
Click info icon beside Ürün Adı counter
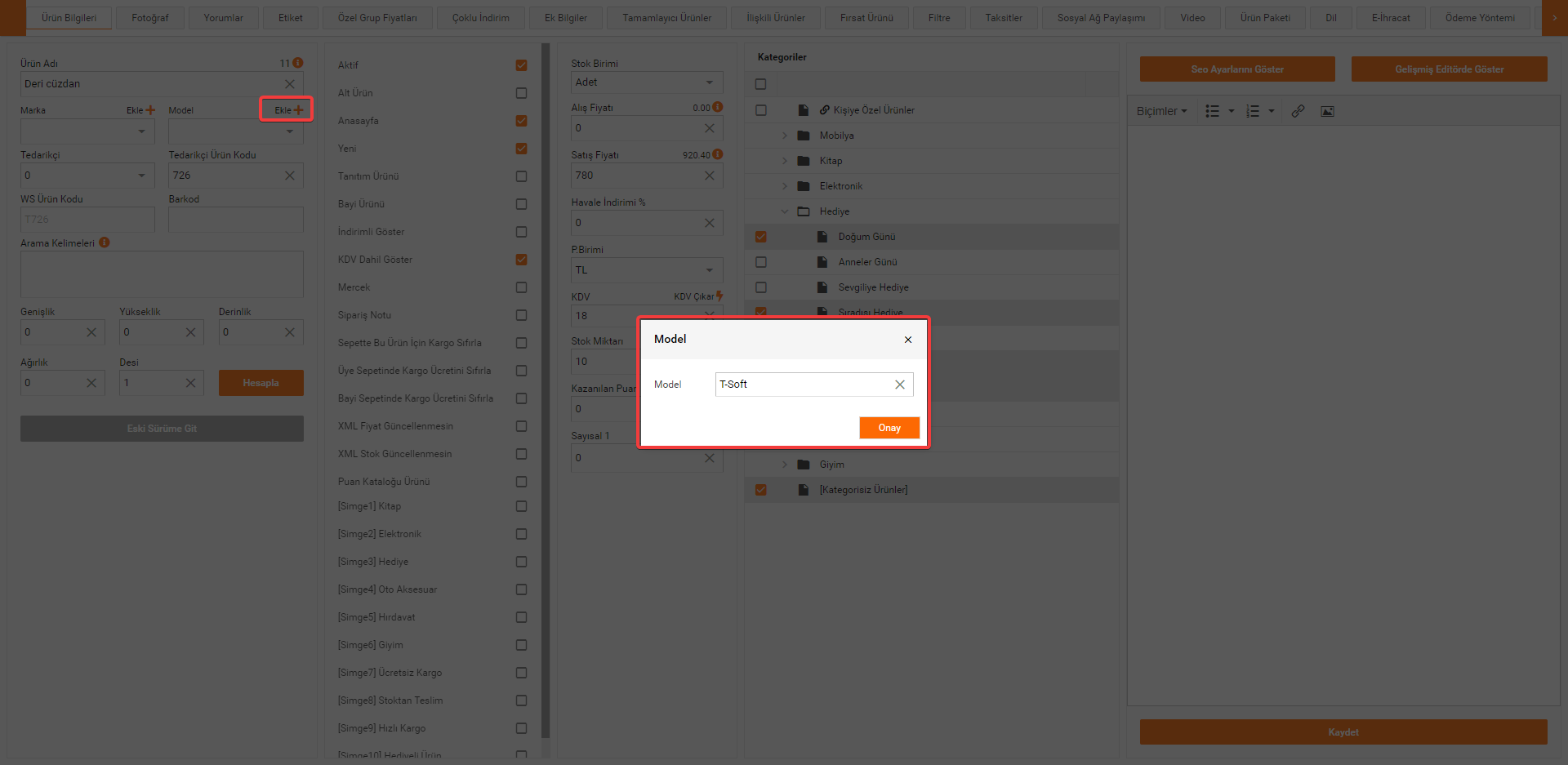coord(298,63)
